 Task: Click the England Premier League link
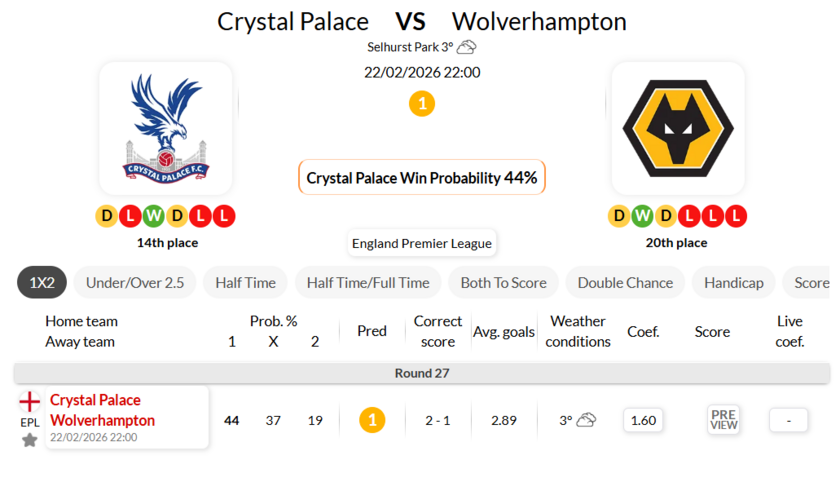coord(422,243)
